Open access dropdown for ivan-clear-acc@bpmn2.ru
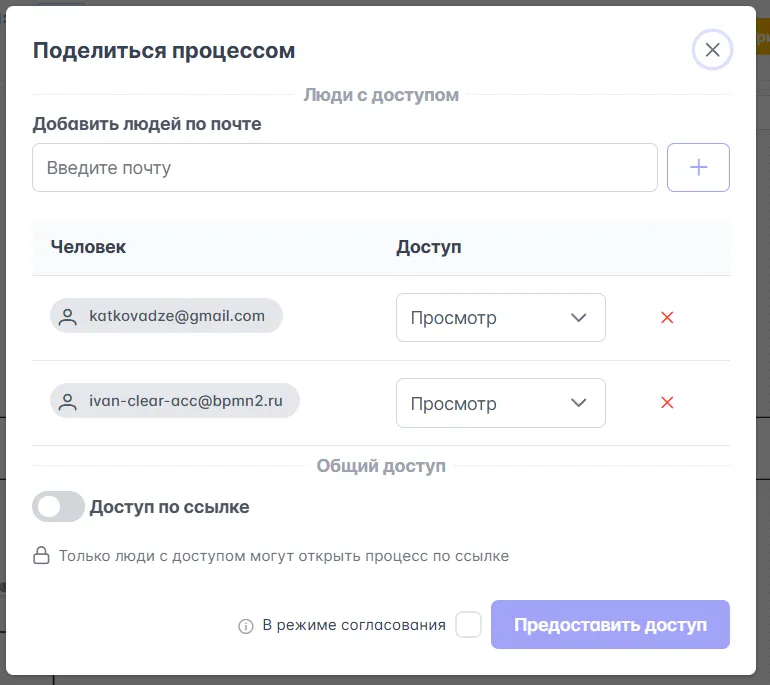Screen dimensions: 770x685 pyautogui.click(x=500, y=403)
